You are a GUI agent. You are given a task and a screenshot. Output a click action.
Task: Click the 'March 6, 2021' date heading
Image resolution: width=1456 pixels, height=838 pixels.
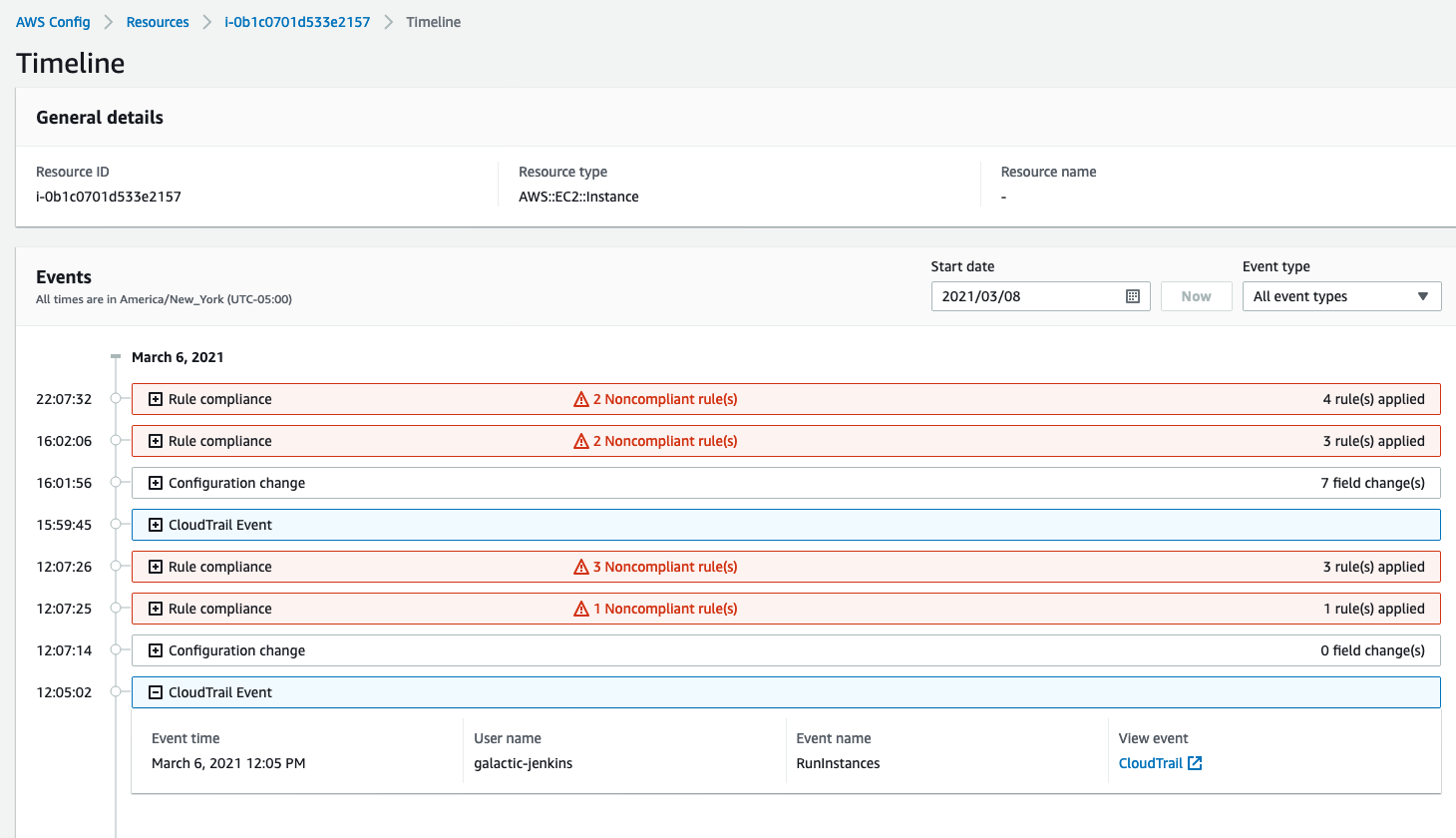[x=178, y=357]
